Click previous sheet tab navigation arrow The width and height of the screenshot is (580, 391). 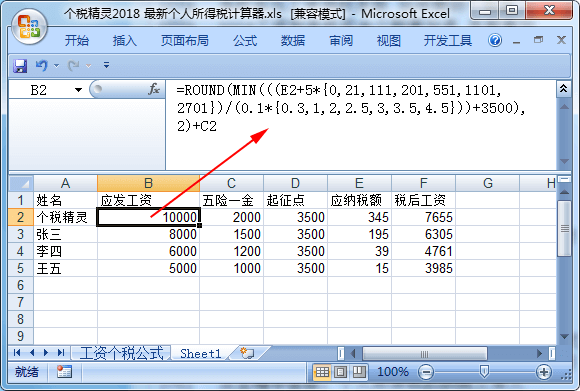coord(32,353)
